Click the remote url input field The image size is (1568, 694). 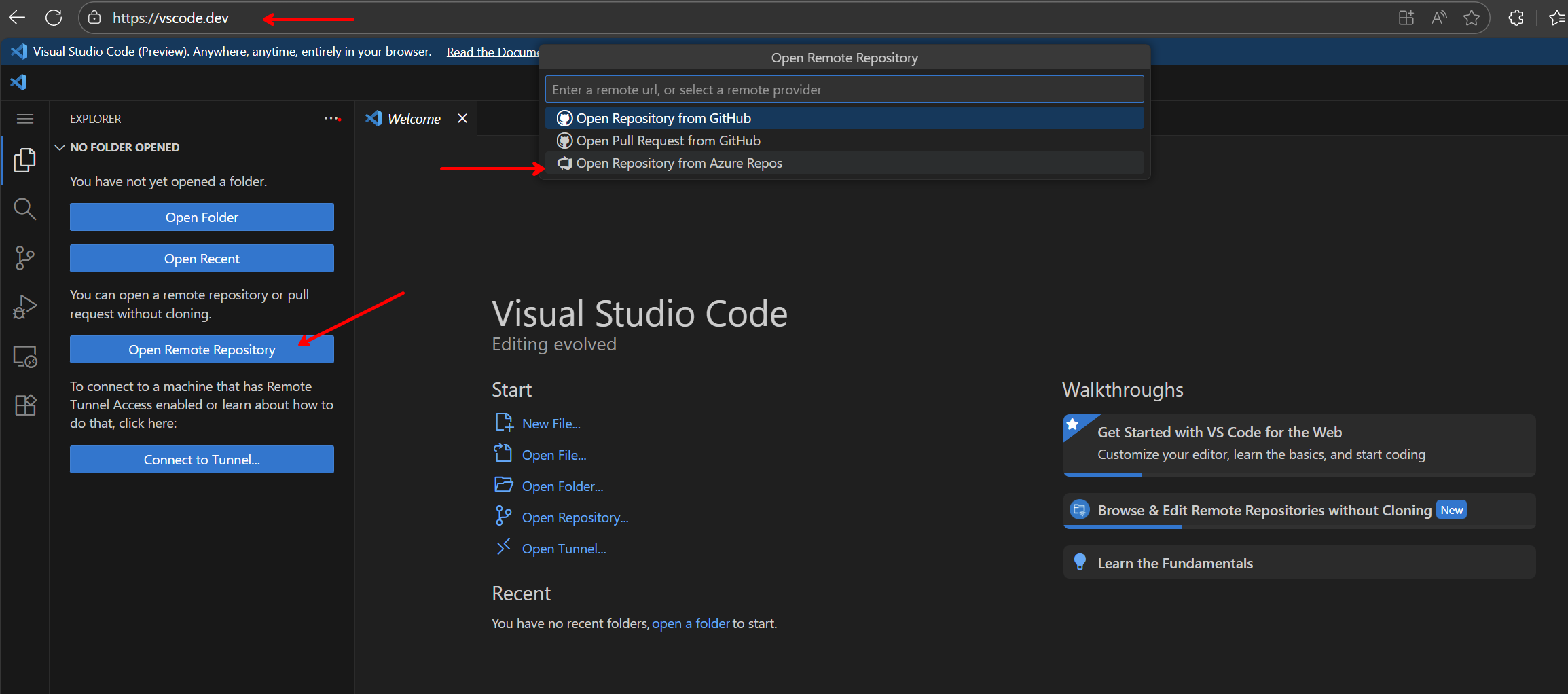point(844,88)
